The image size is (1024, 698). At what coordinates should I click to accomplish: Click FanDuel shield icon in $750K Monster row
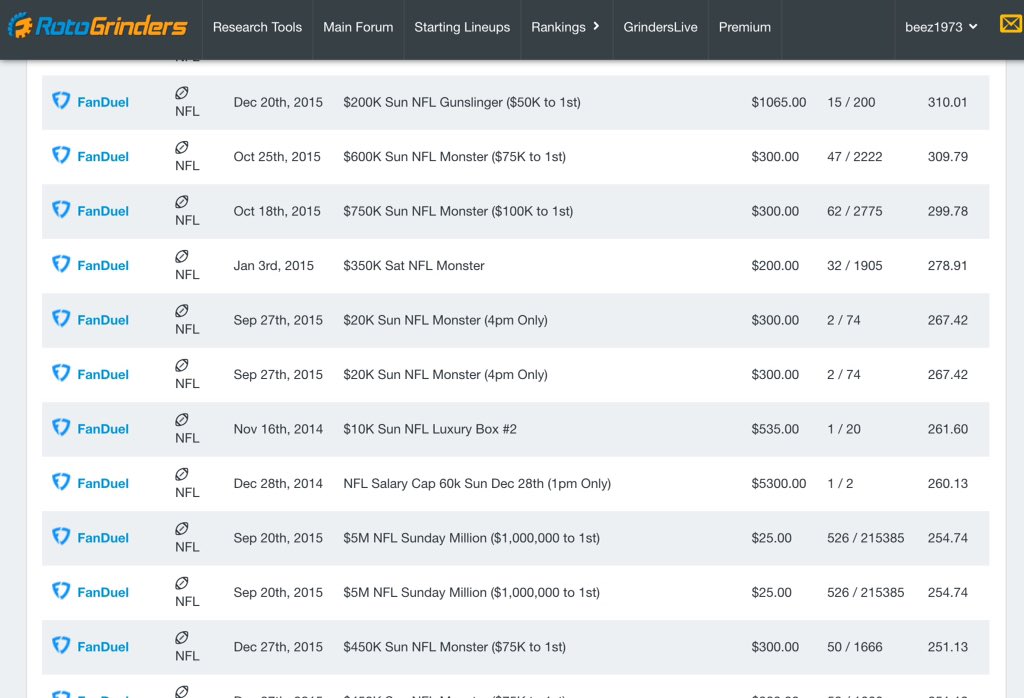(61, 210)
